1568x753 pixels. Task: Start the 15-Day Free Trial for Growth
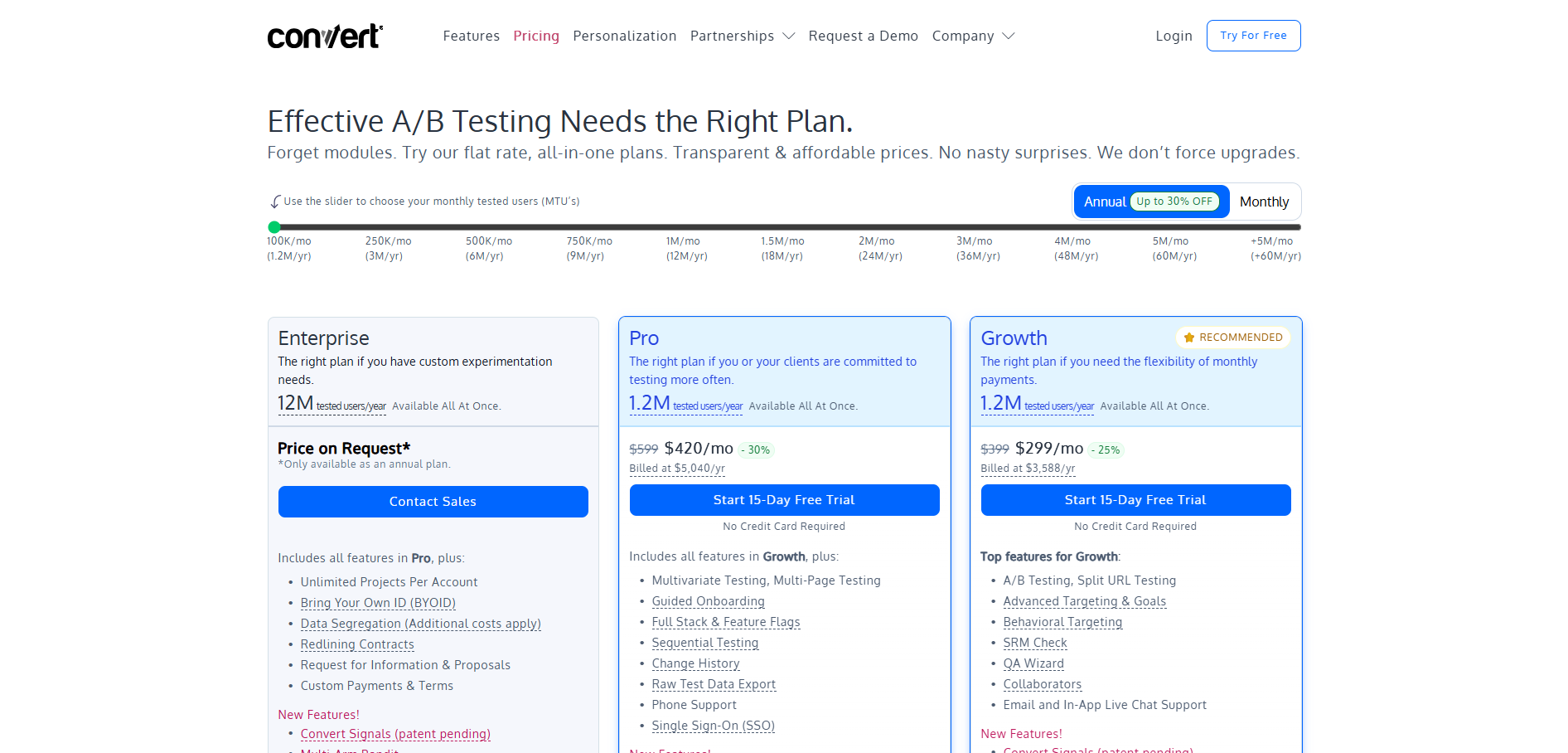click(x=1135, y=499)
